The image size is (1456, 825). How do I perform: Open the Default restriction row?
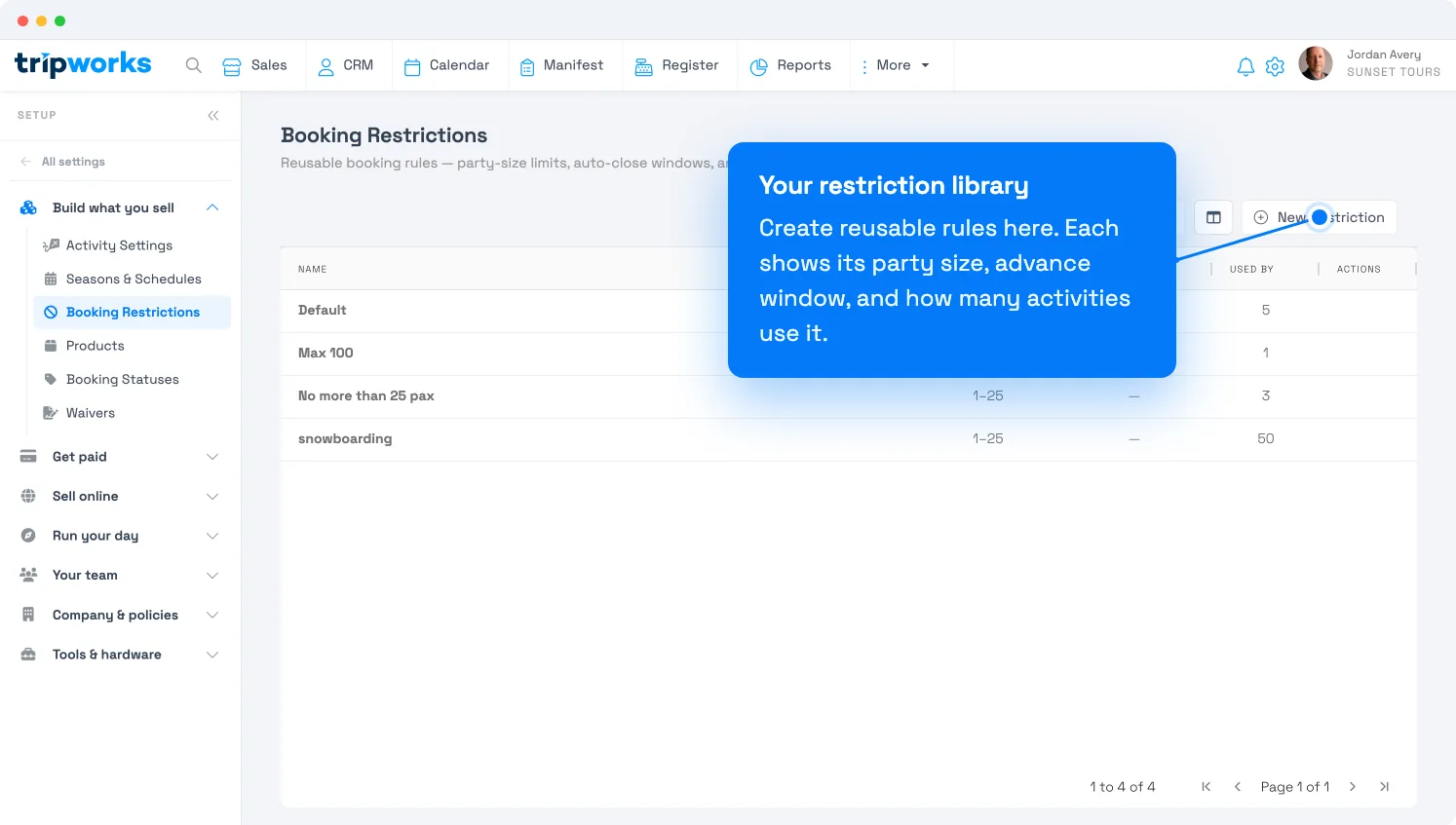coord(848,311)
